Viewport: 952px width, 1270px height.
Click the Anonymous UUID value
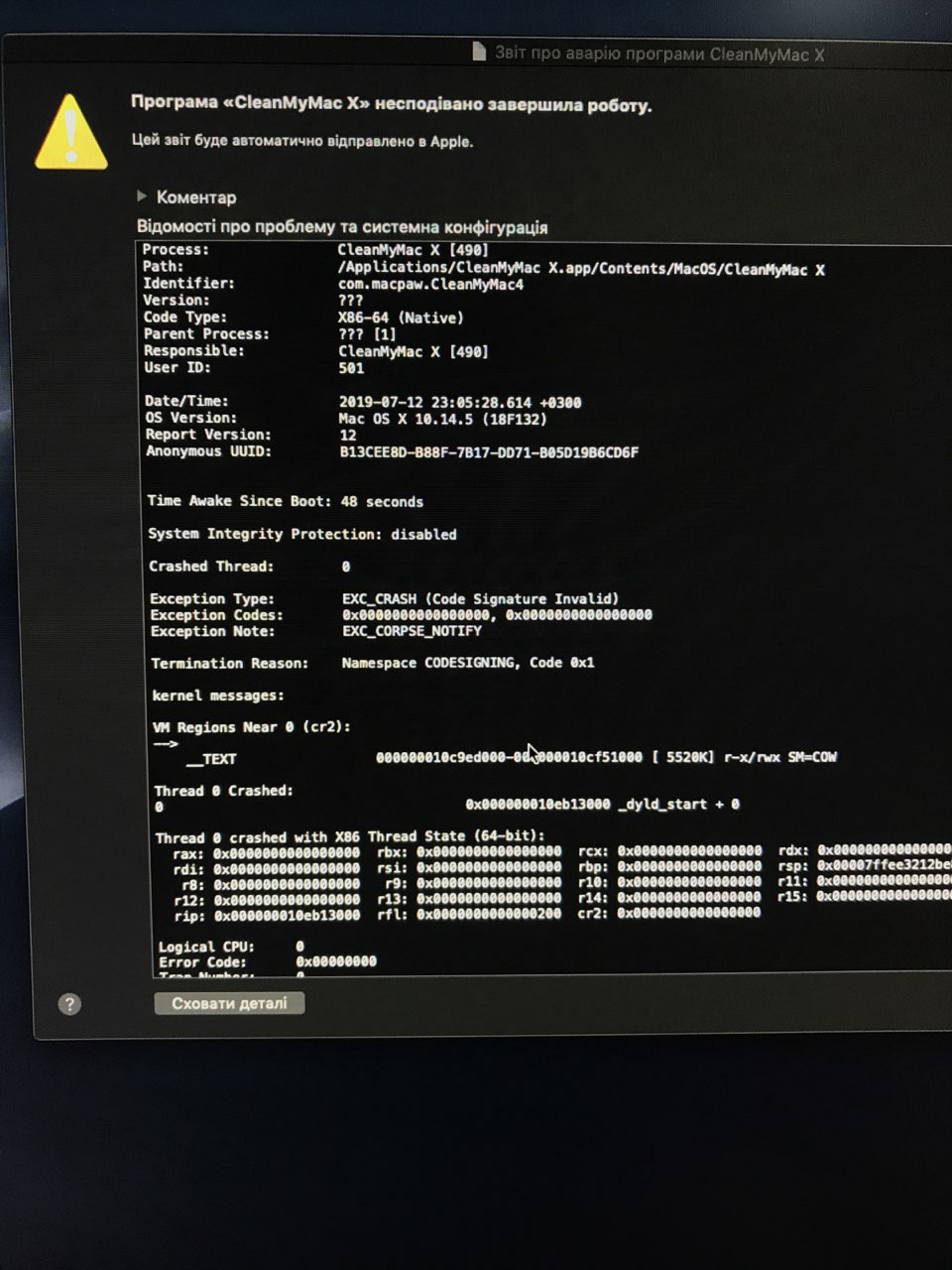pos(489,452)
